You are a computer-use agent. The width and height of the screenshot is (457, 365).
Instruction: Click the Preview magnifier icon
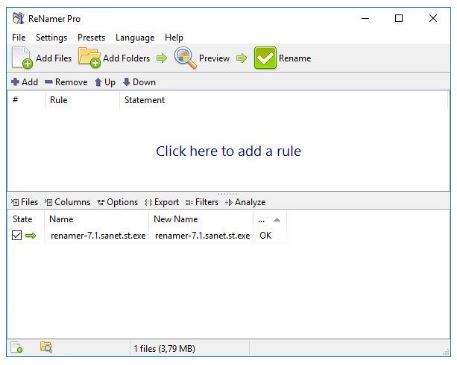click(185, 58)
